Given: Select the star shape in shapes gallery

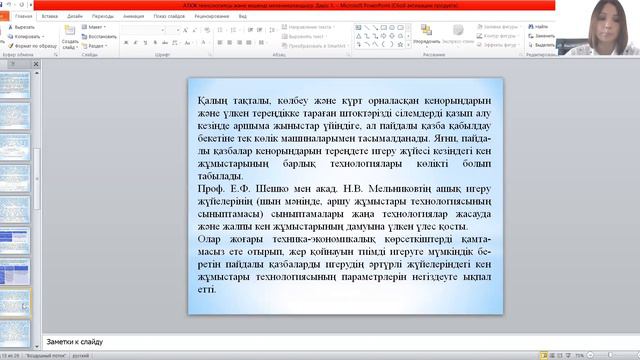Looking at the screenshot, I should tap(400, 44).
